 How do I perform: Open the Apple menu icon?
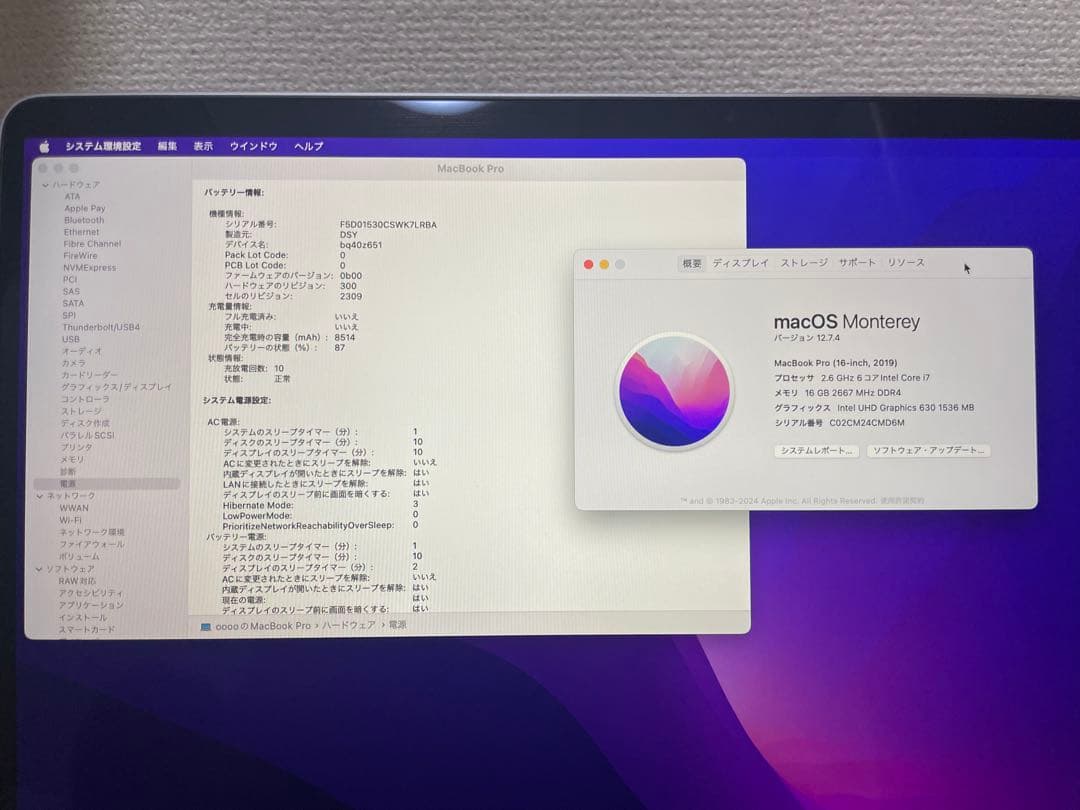(x=45, y=146)
